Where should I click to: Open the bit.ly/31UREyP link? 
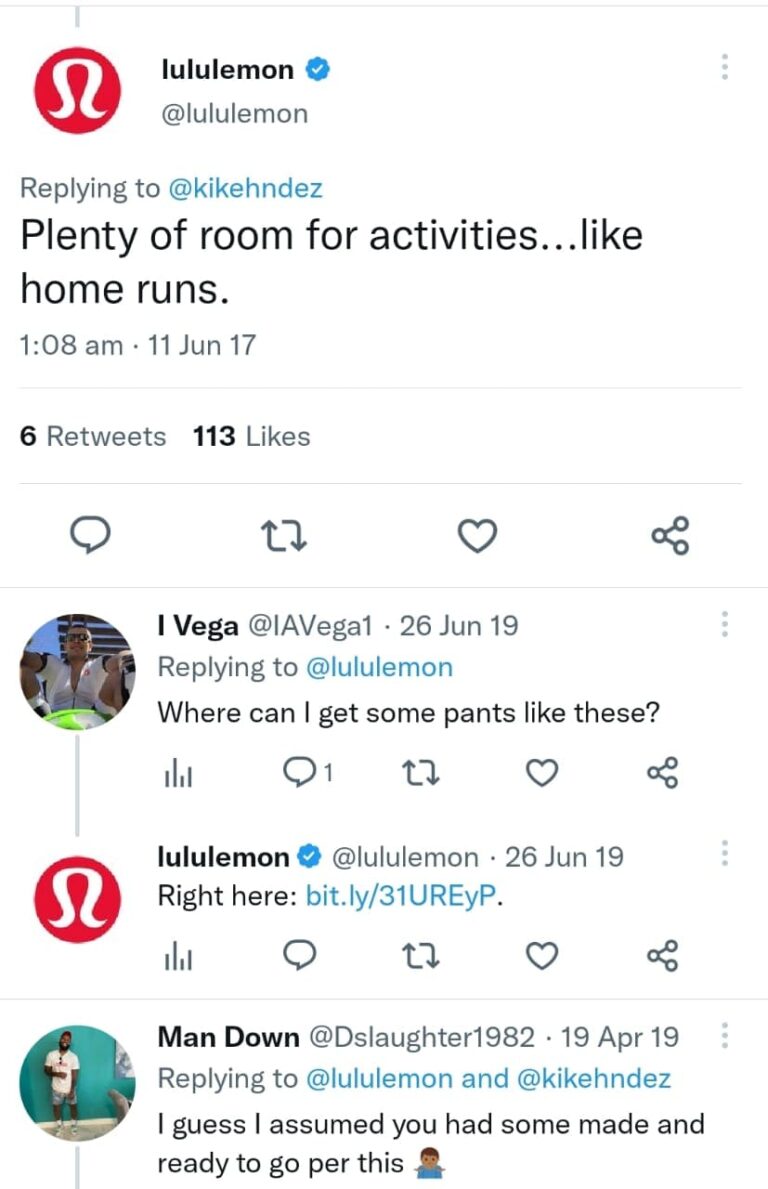click(400, 897)
